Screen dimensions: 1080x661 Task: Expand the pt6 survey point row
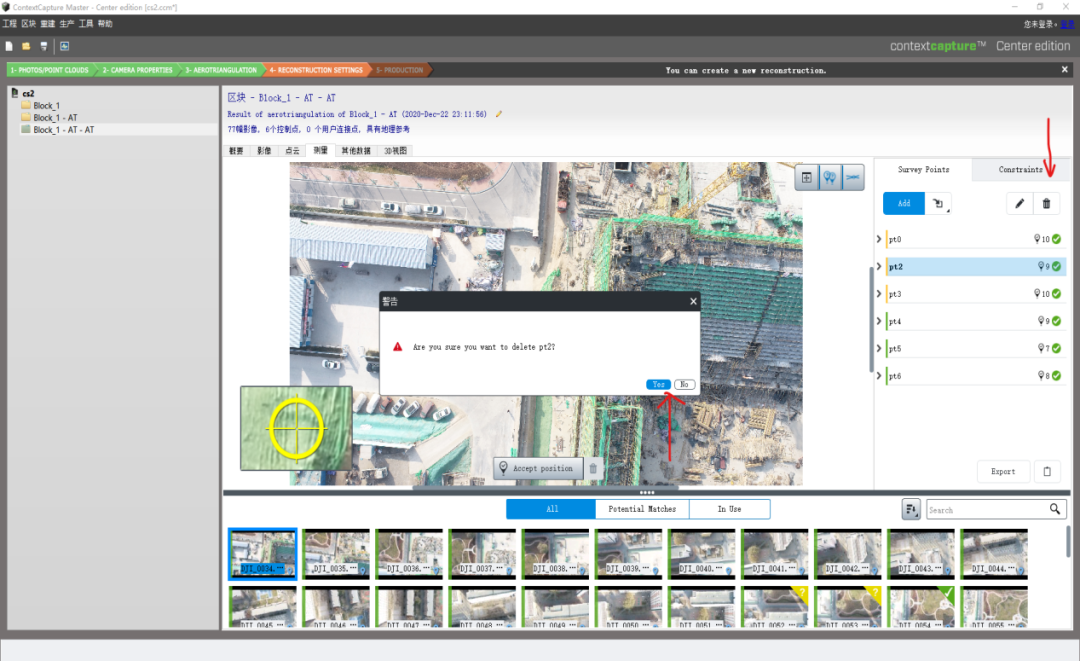pos(879,375)
